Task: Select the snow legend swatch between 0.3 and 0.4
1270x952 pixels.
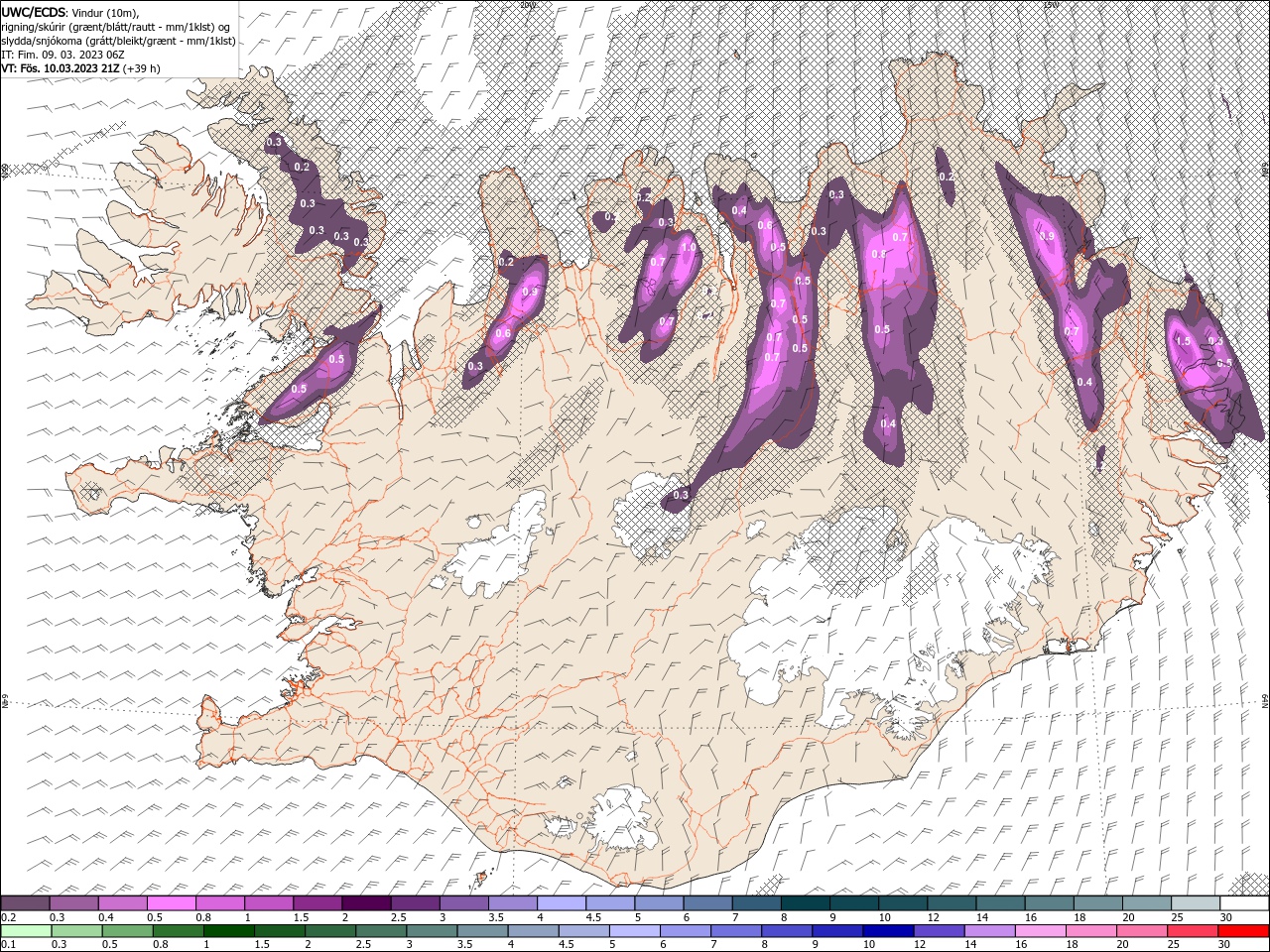Action: (x=73, y=903)
